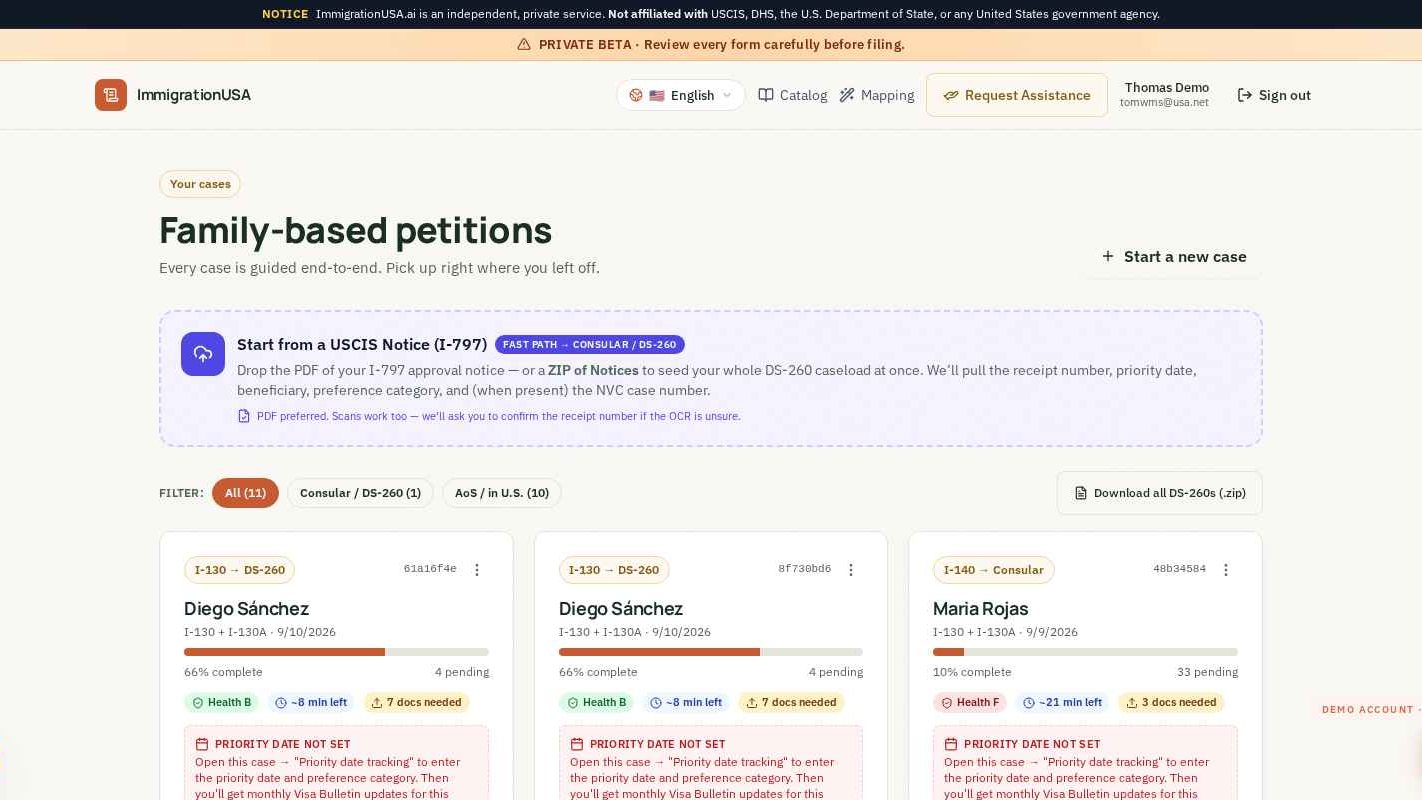
Task: Click the FAST PATH → CONSULAR / DS-260 badge
Action: [590, 345]
